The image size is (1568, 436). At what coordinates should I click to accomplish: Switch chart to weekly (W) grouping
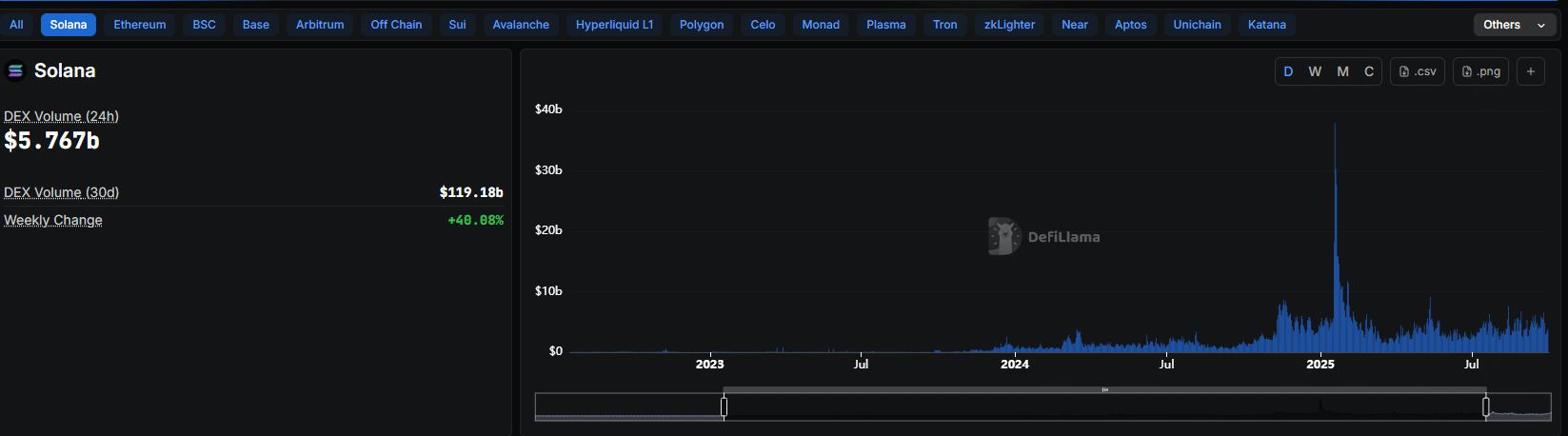click(1315, 71)
